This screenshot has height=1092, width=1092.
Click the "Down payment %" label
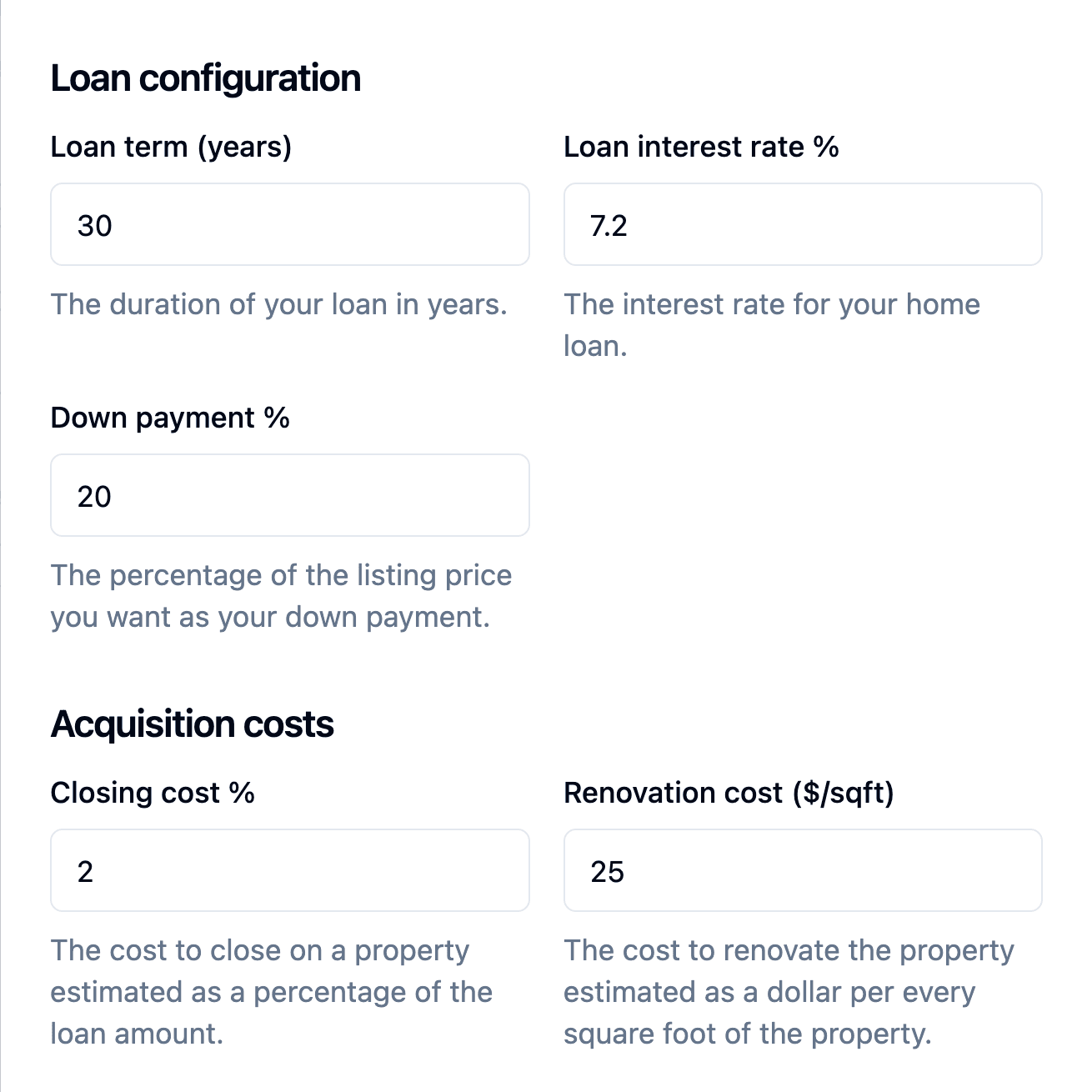[x=170, y=418]
